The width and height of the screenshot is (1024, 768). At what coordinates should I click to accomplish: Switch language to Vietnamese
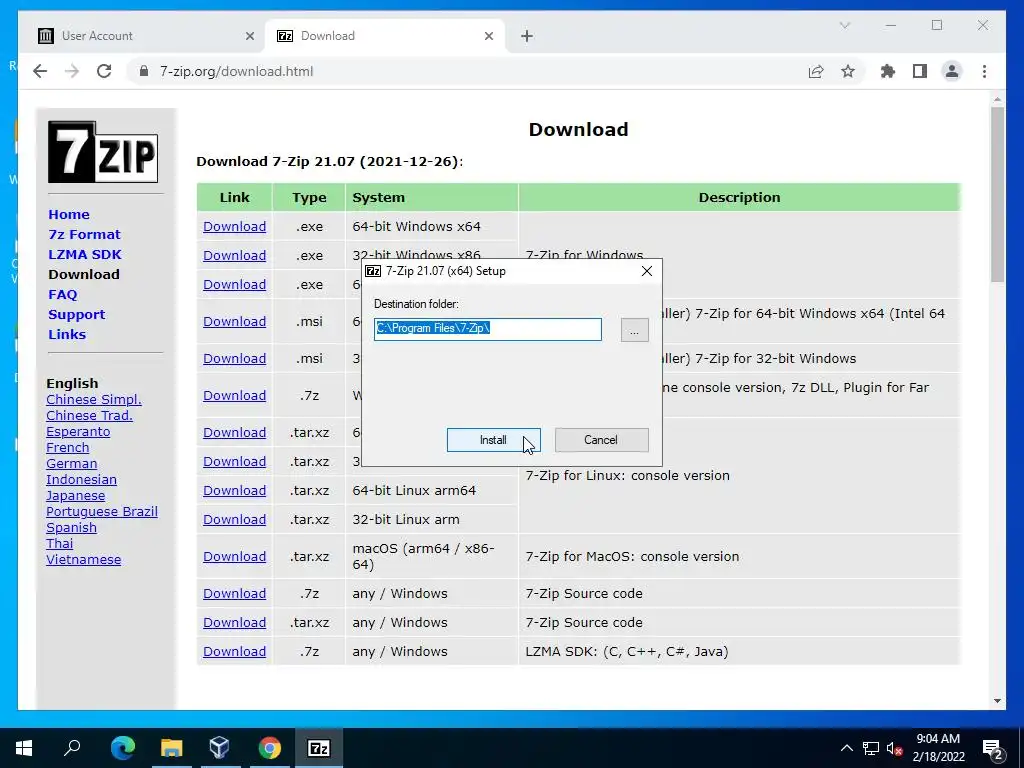coord(83,560)
